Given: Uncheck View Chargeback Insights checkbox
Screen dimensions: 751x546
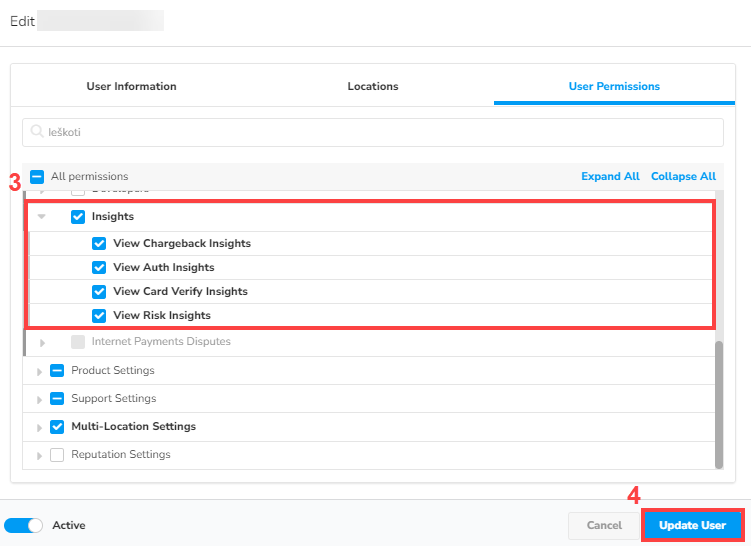Looking at the screenshot, I should point(99,243).
